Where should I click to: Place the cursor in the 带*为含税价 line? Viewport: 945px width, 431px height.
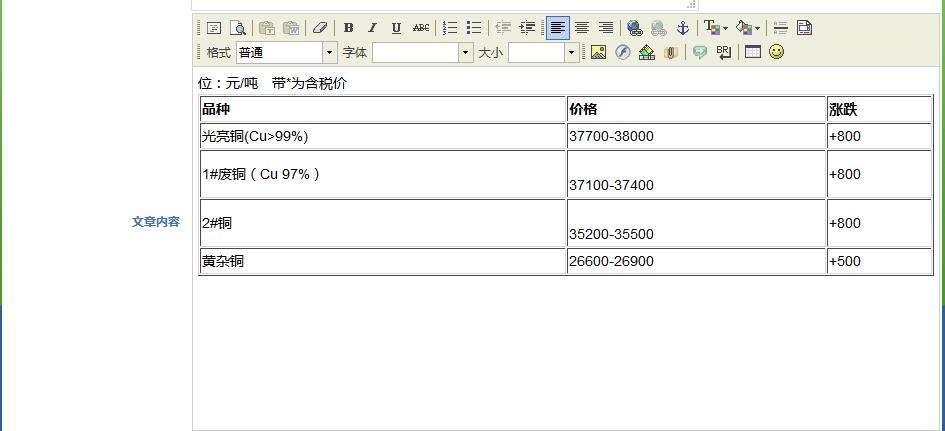309,84
